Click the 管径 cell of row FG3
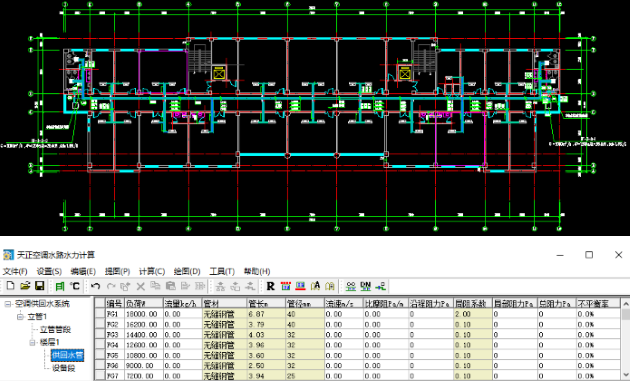Screen dimensions: 630x381 (x=305, y=334)
